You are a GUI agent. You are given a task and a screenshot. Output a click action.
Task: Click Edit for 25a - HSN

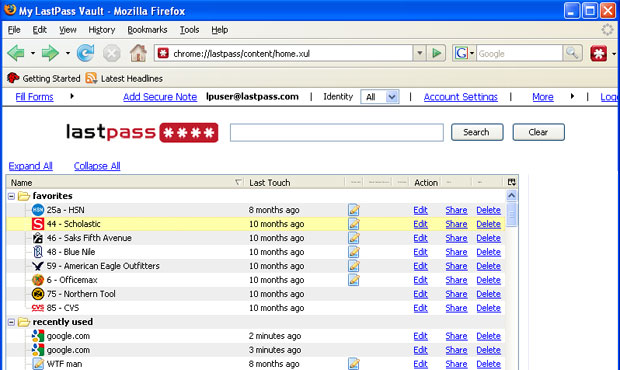click(x=420, y=210)
